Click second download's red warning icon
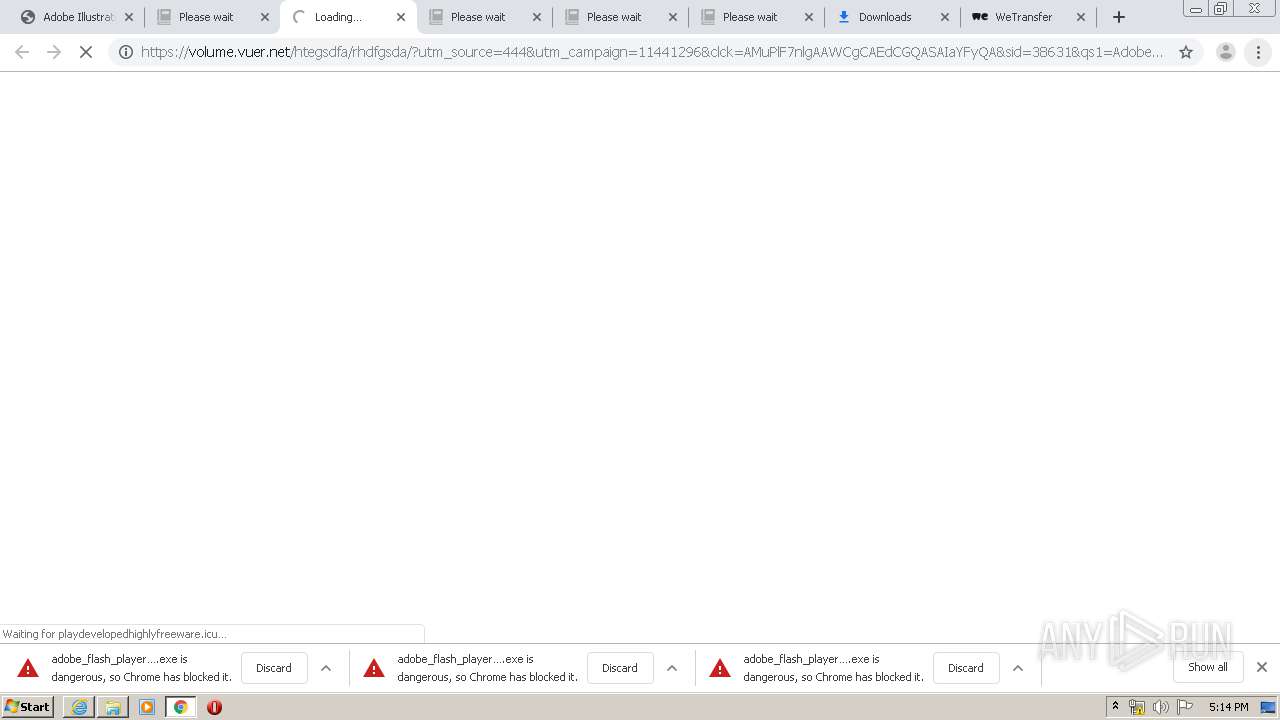This screenshot has height=720, width=1280. click(374, 668)
